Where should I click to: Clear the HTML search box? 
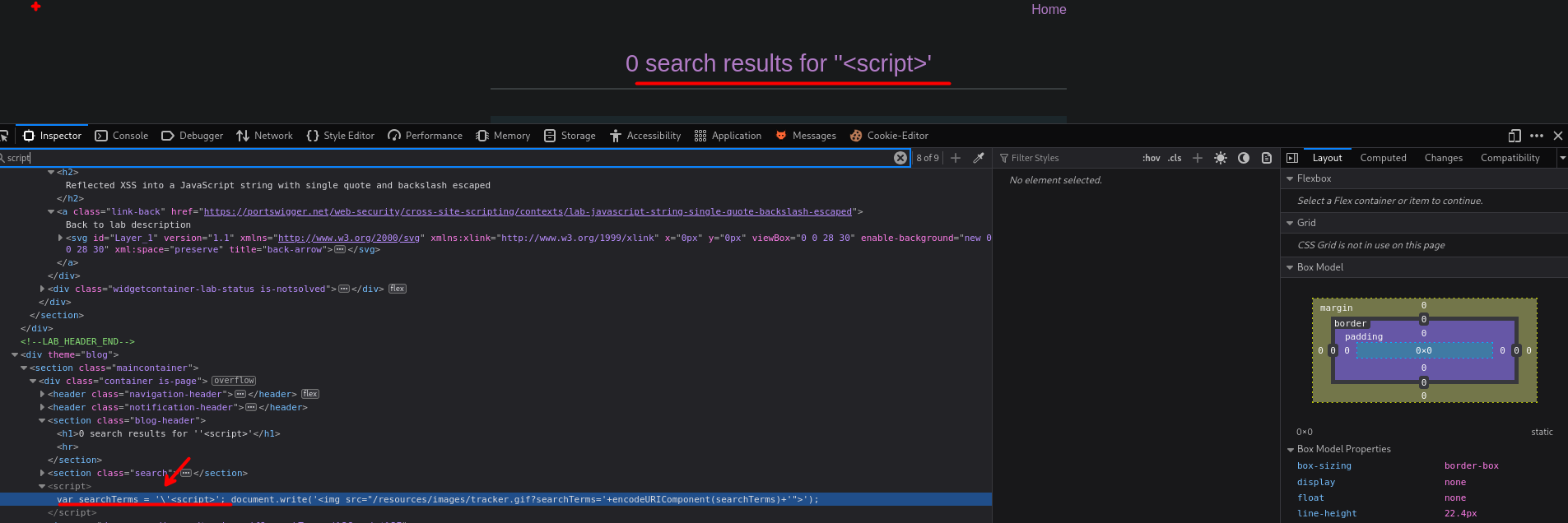coord(900,158)
